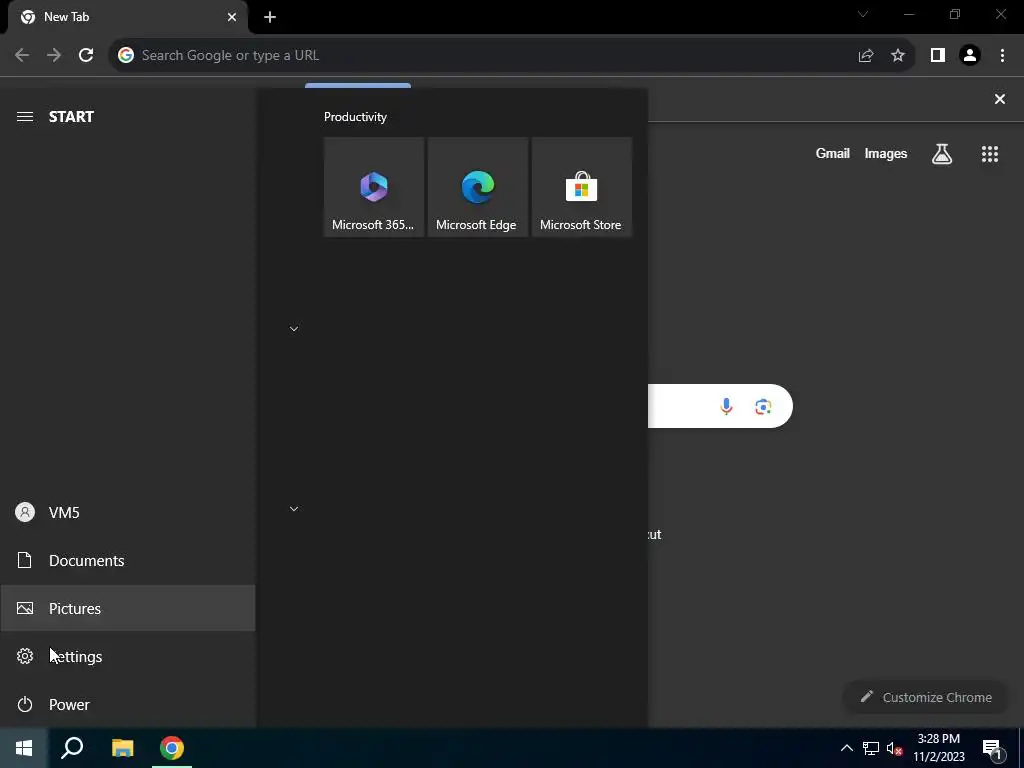This screenshot has width=1024, height=768.
Task: Add a new Chrome tab
Action: coord(270,17)
